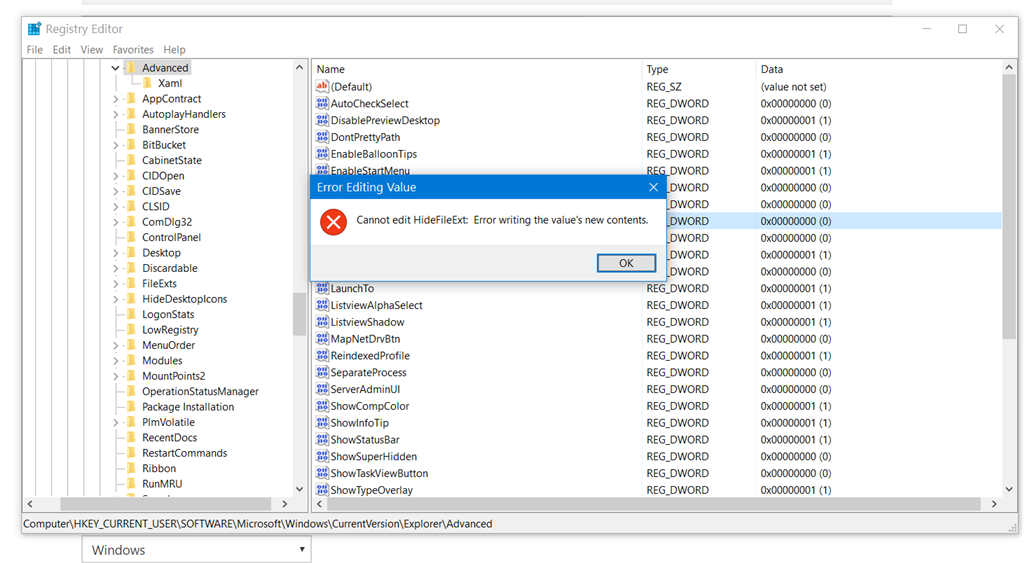Click the EnableBalloonTips DWORD icon

(322, 154)
